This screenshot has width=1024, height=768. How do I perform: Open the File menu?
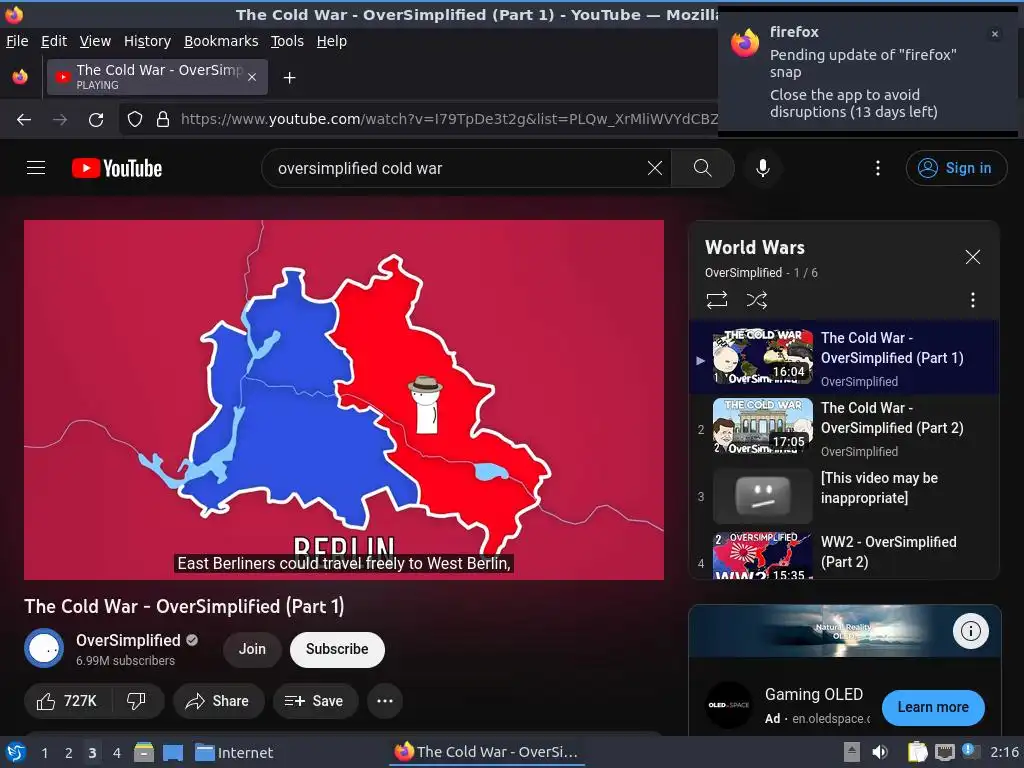(17, 41)
